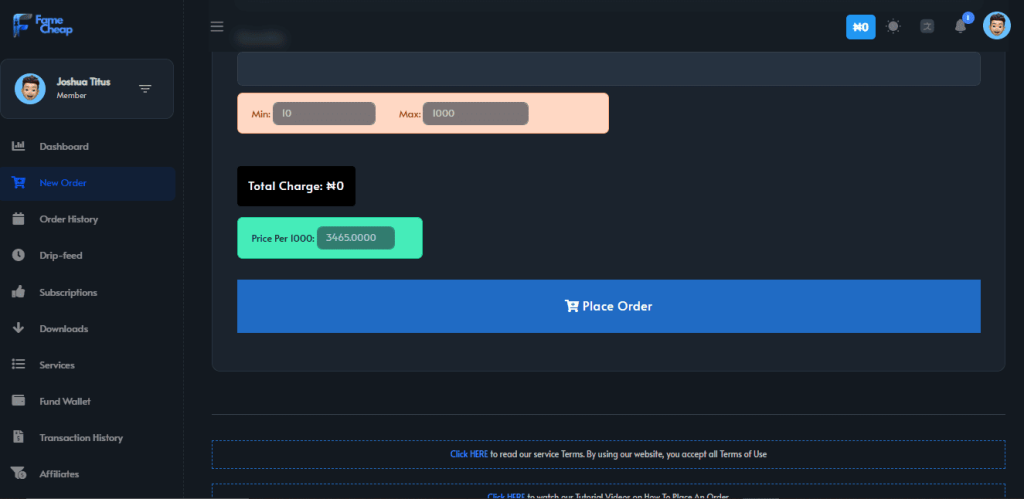Open Services list

57,365
